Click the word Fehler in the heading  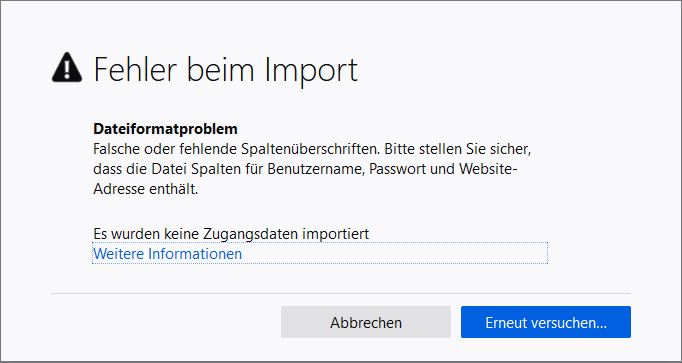pos(135,70)
